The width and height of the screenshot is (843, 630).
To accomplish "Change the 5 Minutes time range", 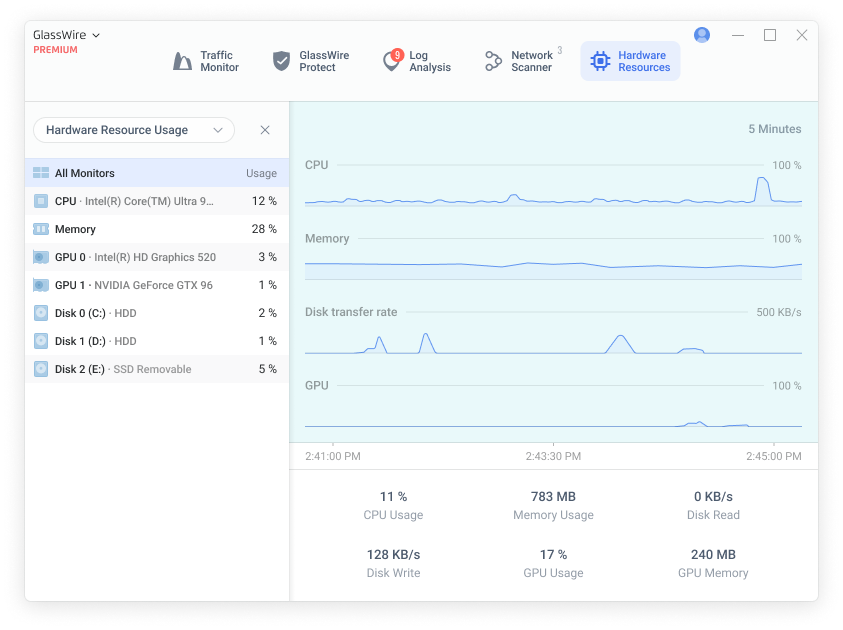I will 774,129.
